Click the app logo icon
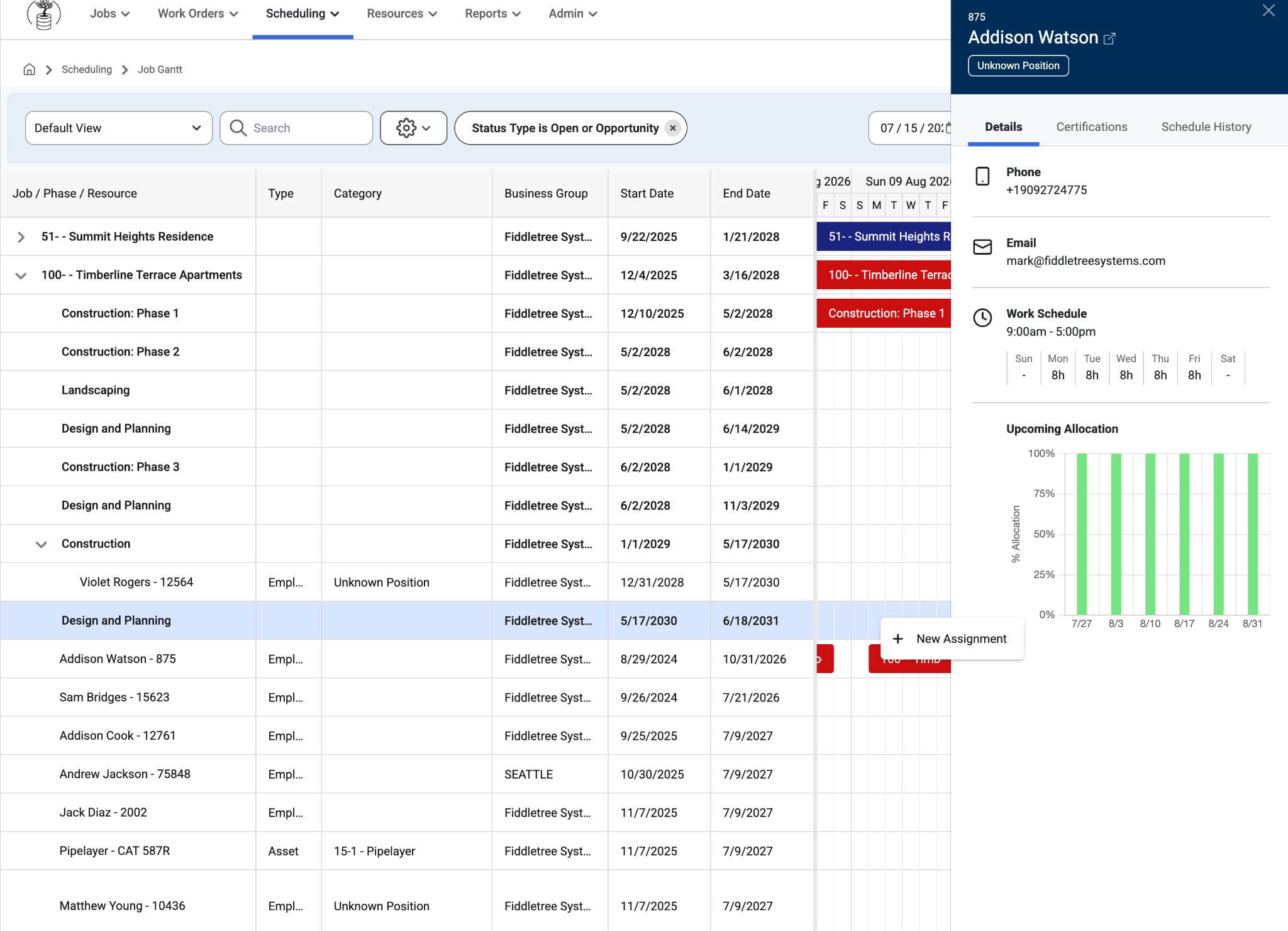This screenshot has height=931, width=1288. pos(43,14)
